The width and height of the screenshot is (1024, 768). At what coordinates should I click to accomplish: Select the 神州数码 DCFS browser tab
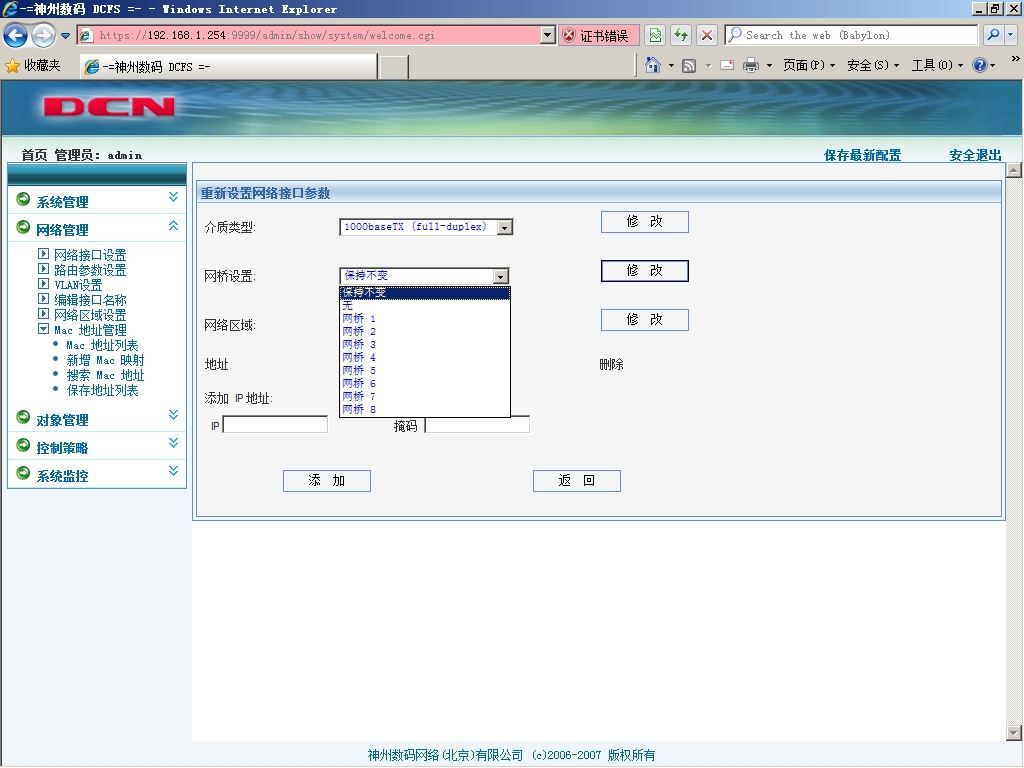(x=229, y=67)
